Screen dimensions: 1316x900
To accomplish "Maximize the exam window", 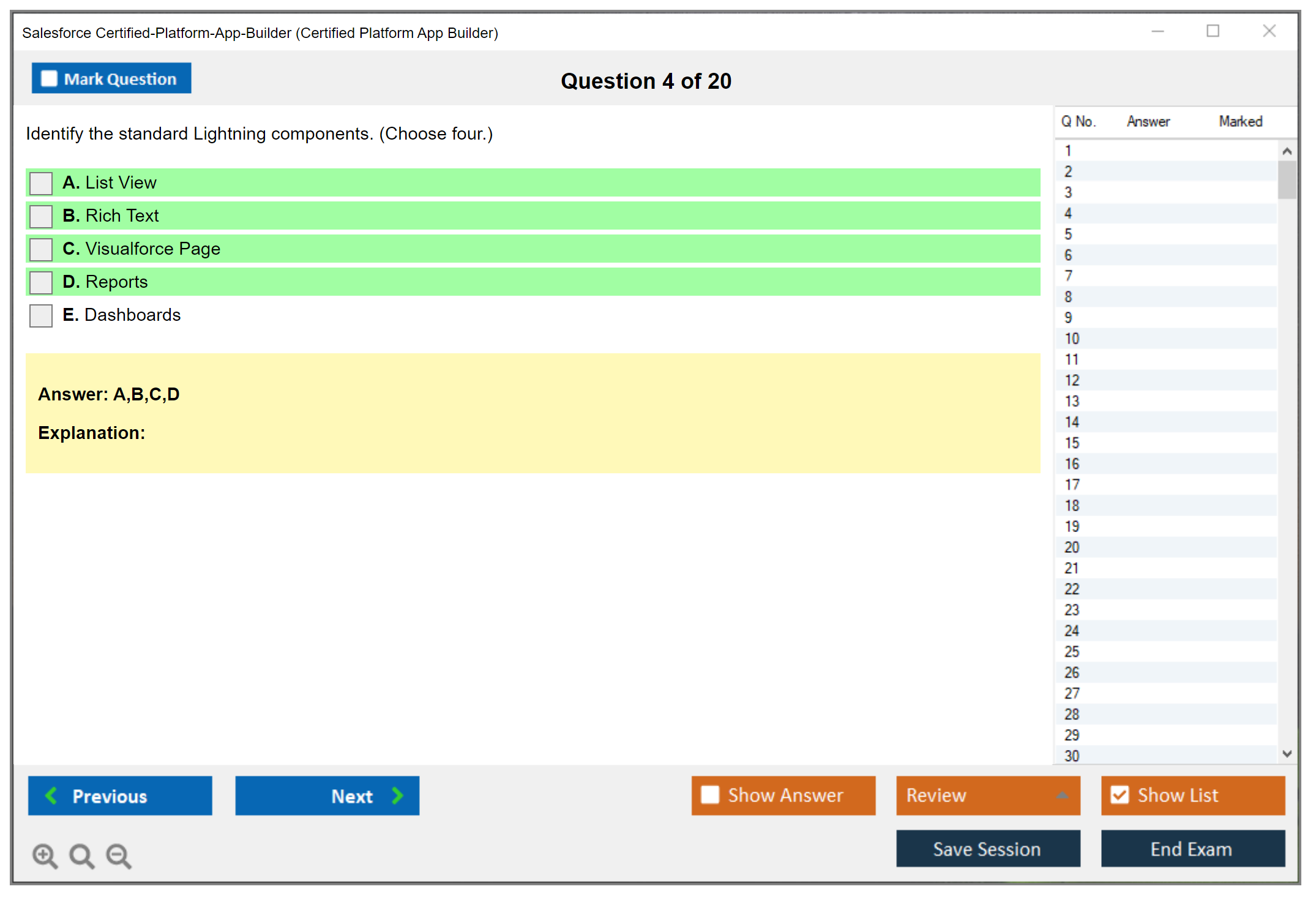I will [1213, 31].
